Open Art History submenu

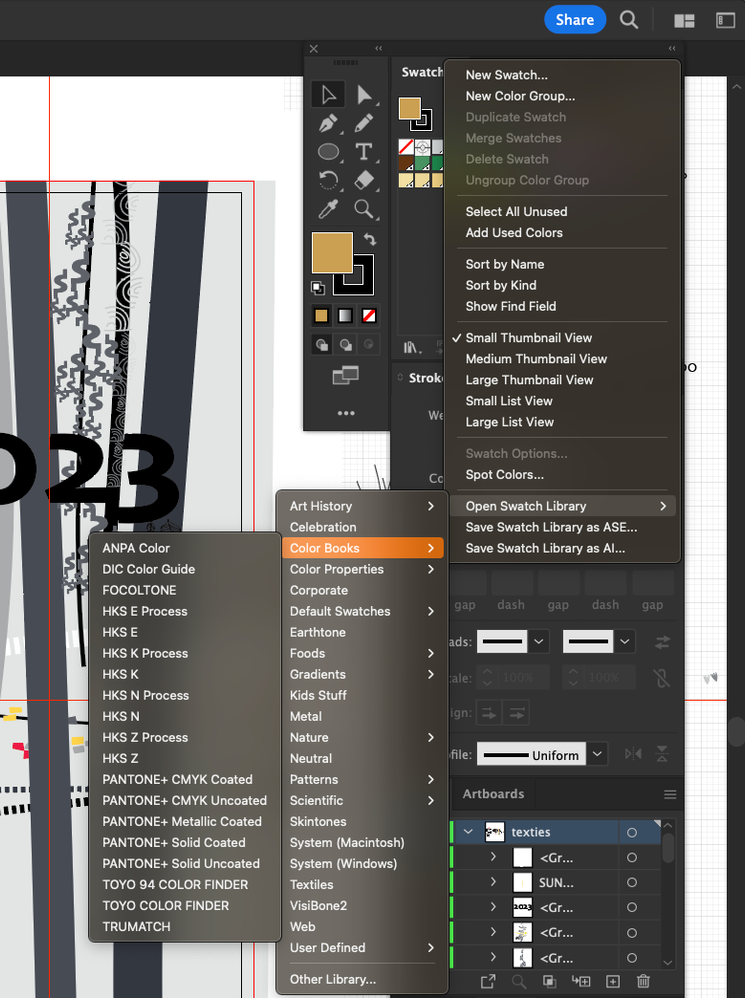pyautogui.click(x=363, y=506)
